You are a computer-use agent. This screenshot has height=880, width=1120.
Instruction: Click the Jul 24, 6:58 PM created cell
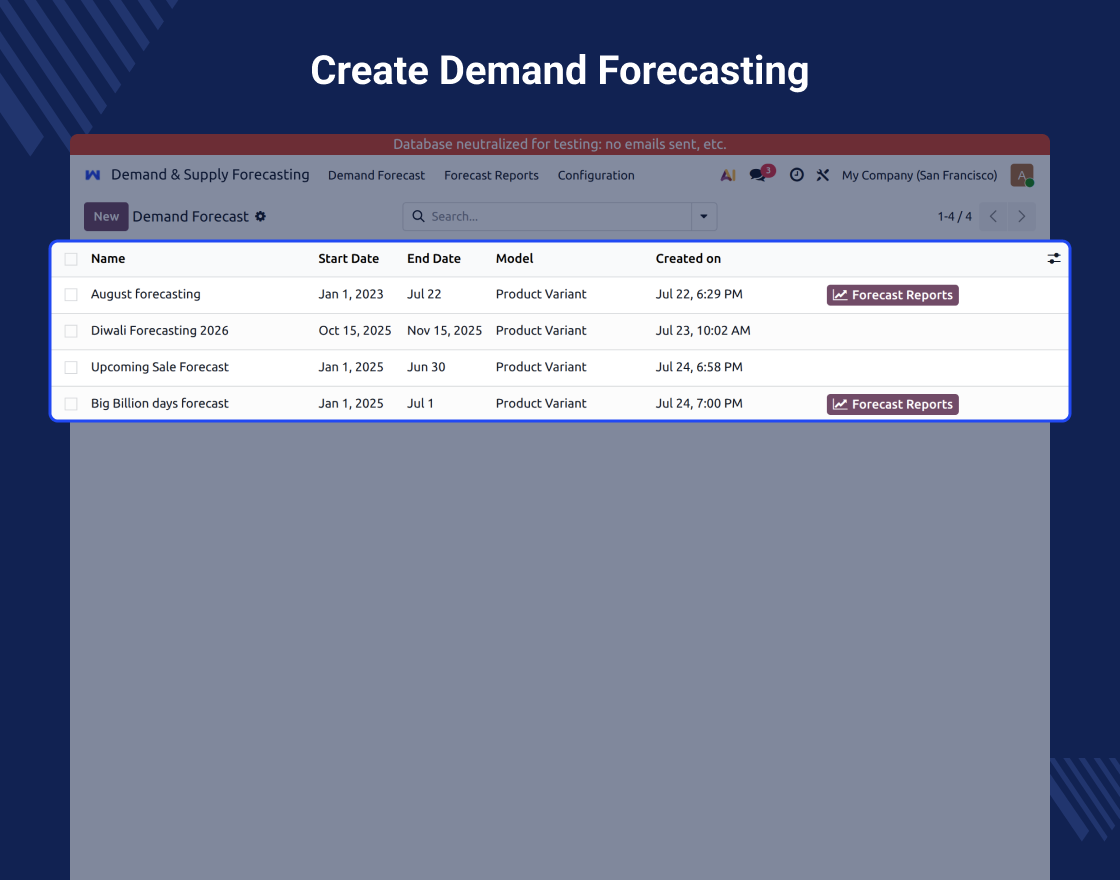click(699, 367)
